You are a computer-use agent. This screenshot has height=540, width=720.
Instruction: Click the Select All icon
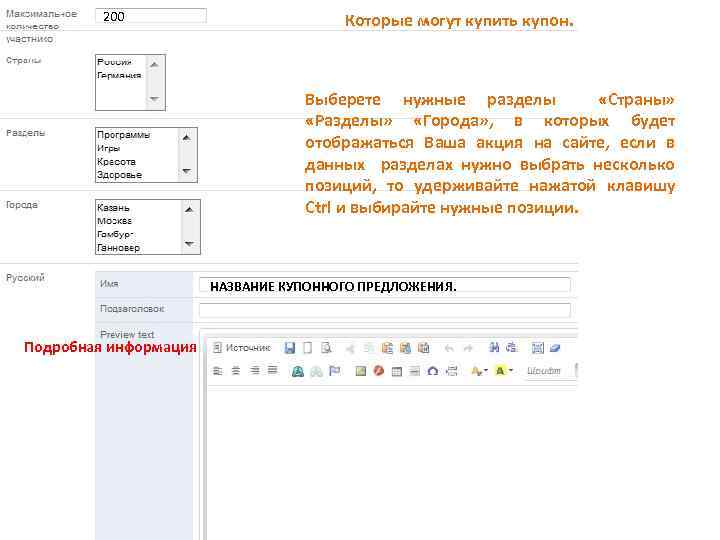click(537, 348)
